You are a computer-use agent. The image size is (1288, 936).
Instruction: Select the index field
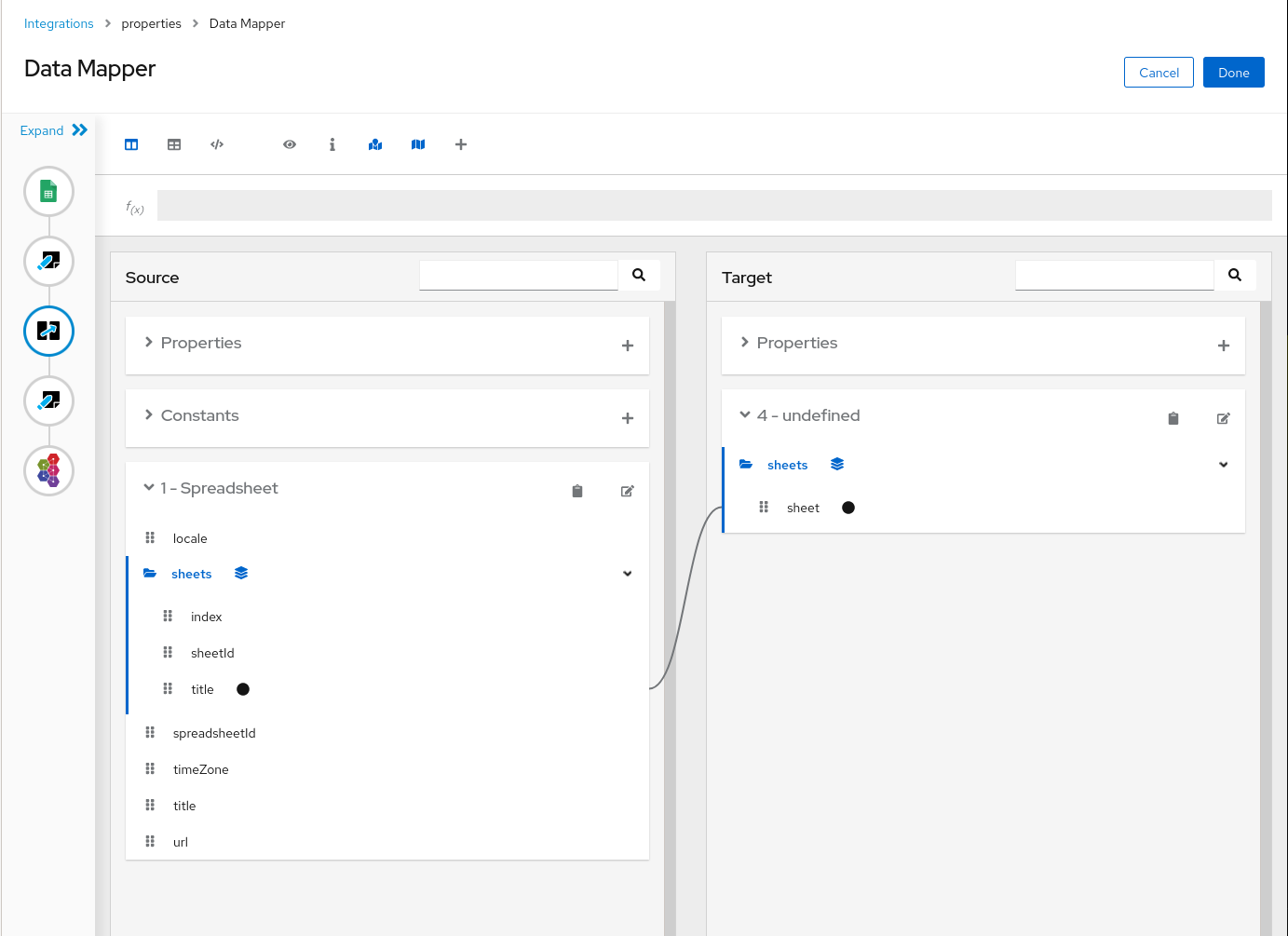(x=207, y=617)
